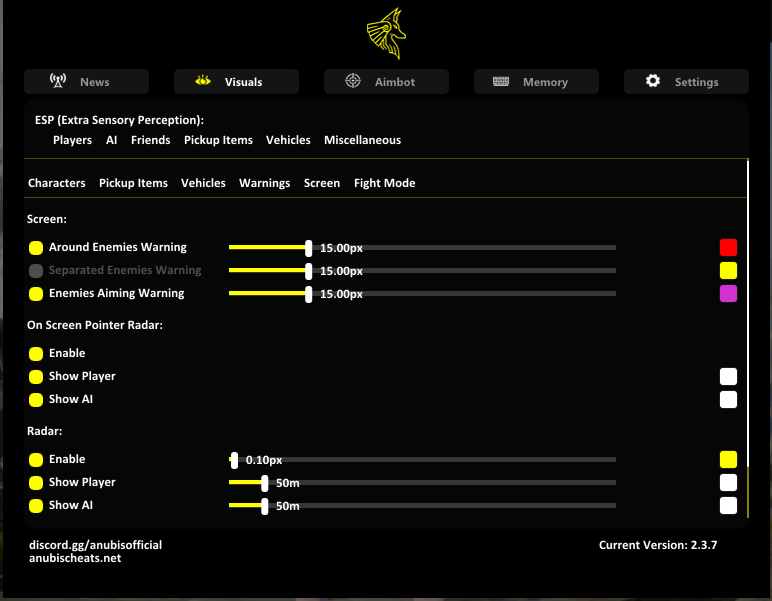Open the Miscellaneous ESP tab
772x601 pixels.
coord(362,140)
